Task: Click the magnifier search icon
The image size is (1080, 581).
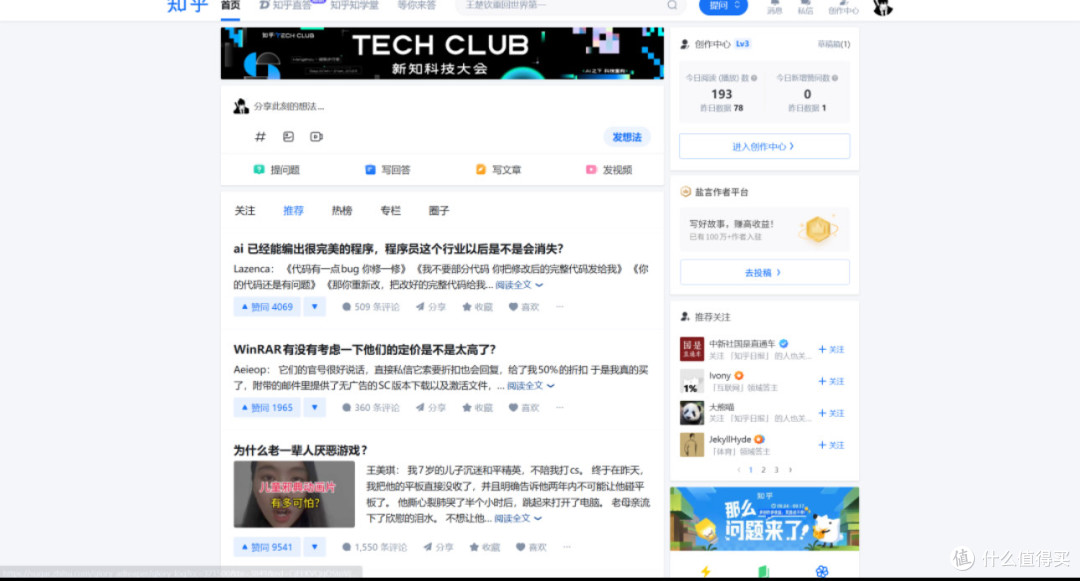Action: (x=672, y=6)
